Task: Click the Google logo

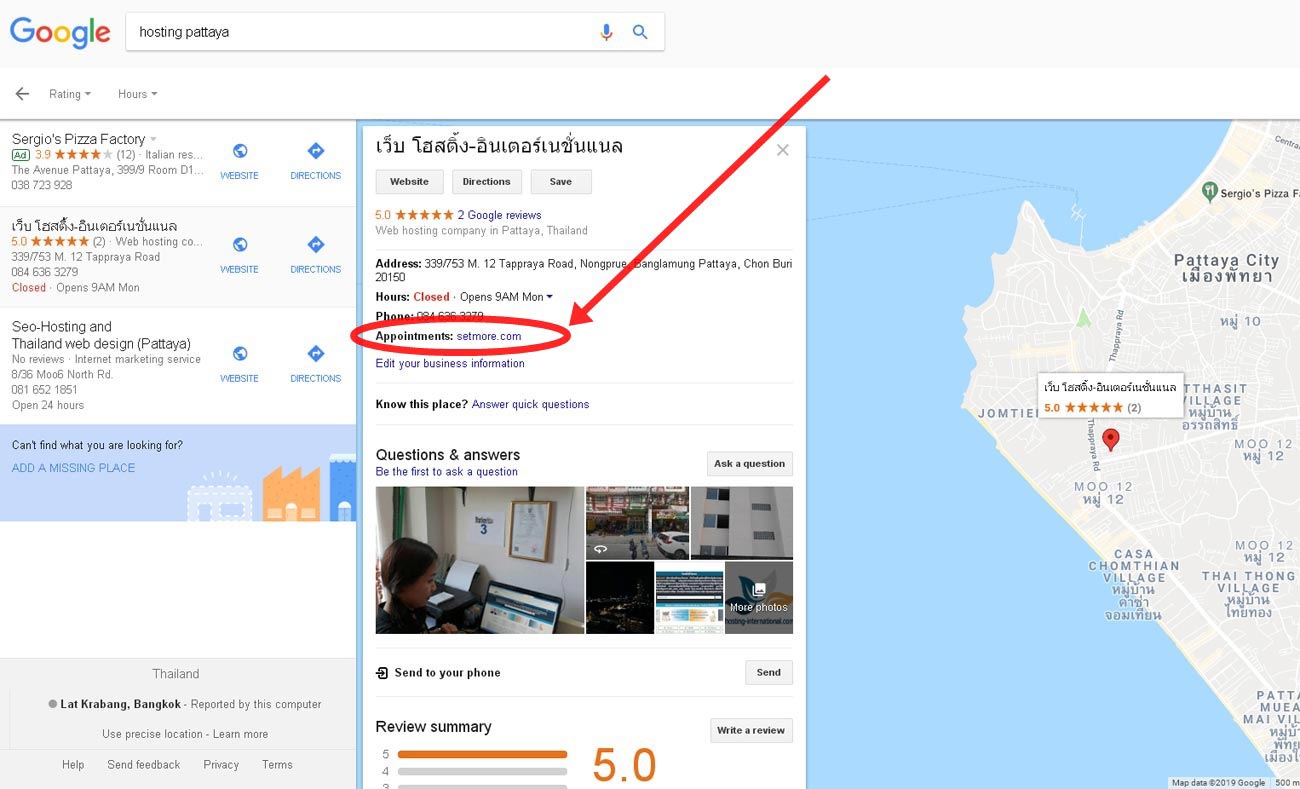Action: (60, 32)
